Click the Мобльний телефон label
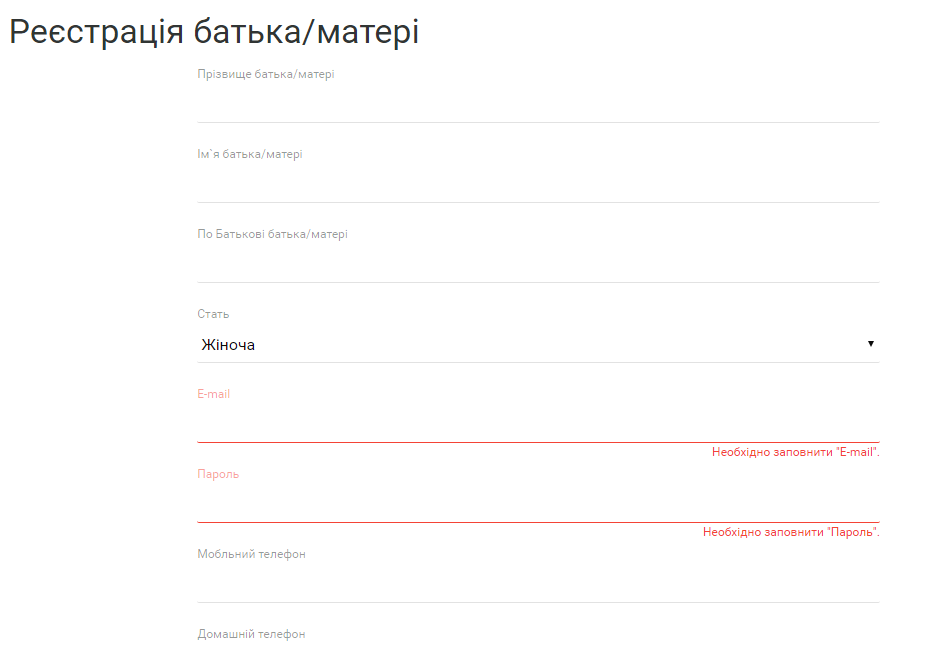This screenshot has height=655, width=930. click(251, 554)
